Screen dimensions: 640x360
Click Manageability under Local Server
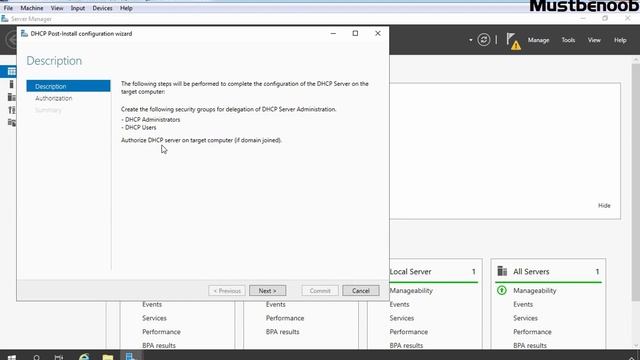click(x=411, y=291)
